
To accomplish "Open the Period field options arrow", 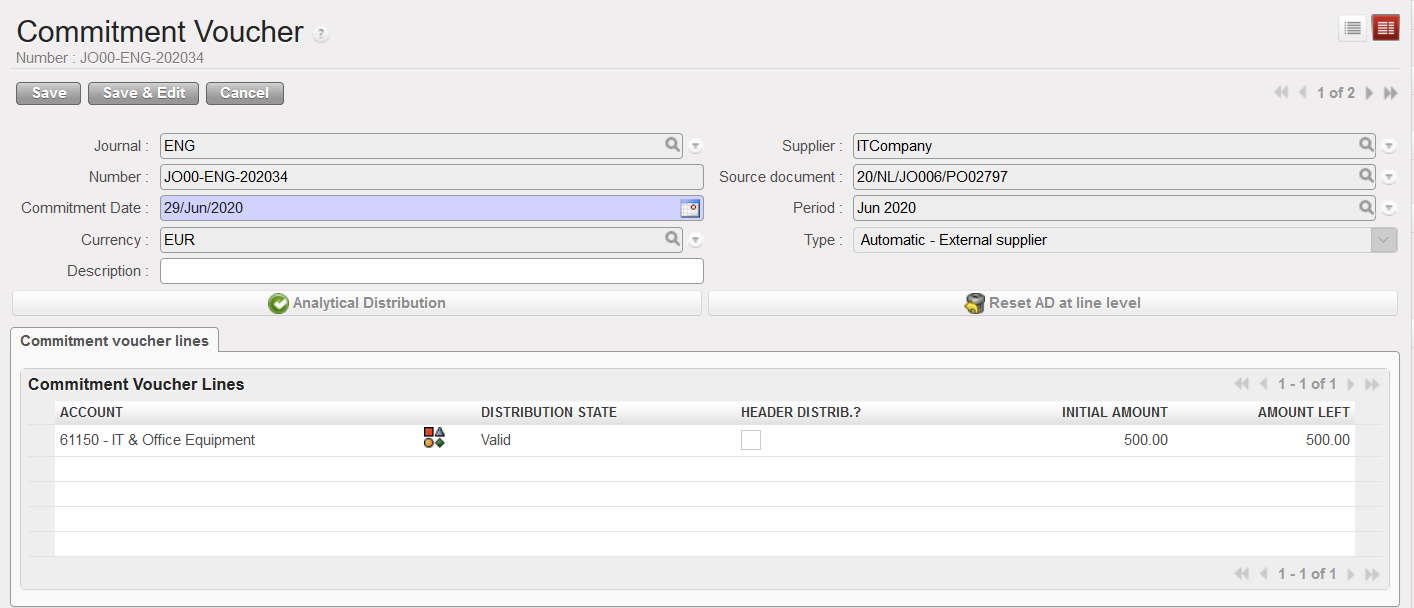I will click(x=1389, y=208).
